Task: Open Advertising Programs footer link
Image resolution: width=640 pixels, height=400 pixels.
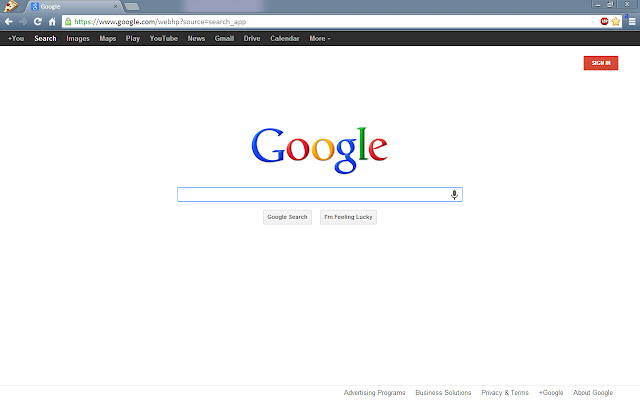Action: coord(374,393)
